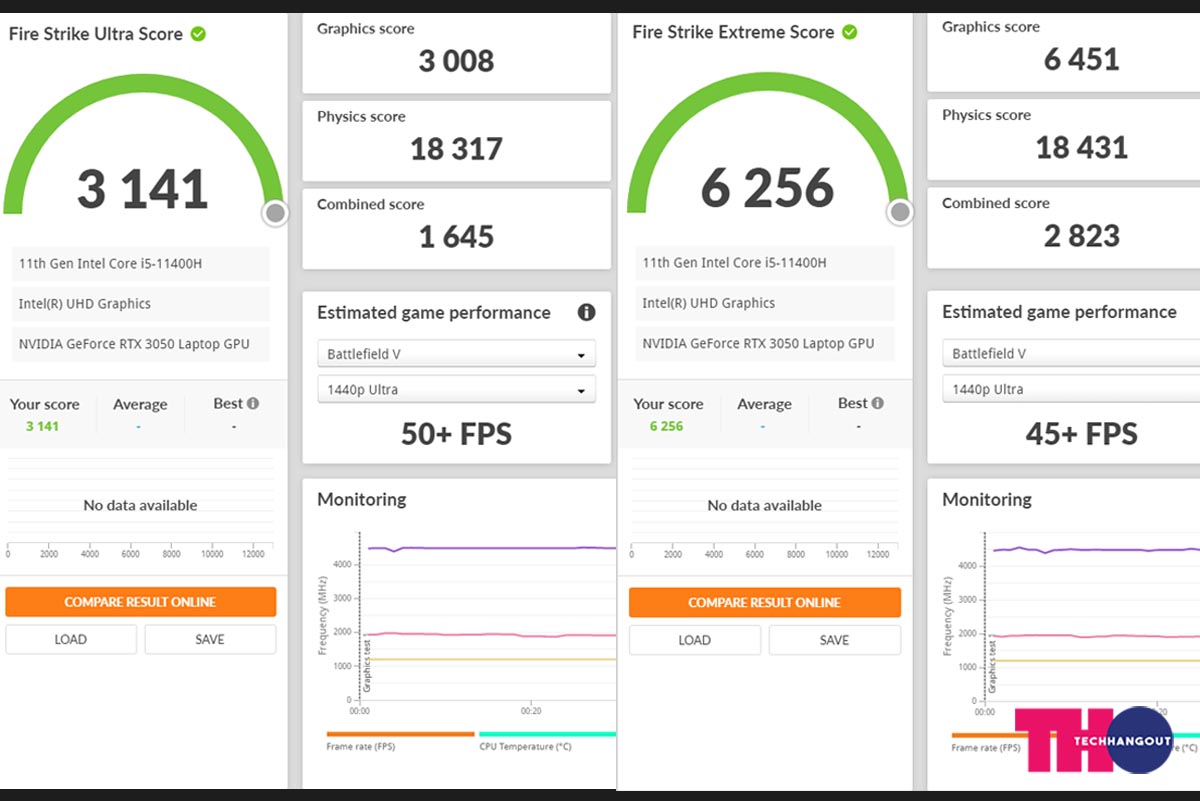
Task: Click the green validation check beside Fire Strike Ultra Score
Action: (198, 34)
